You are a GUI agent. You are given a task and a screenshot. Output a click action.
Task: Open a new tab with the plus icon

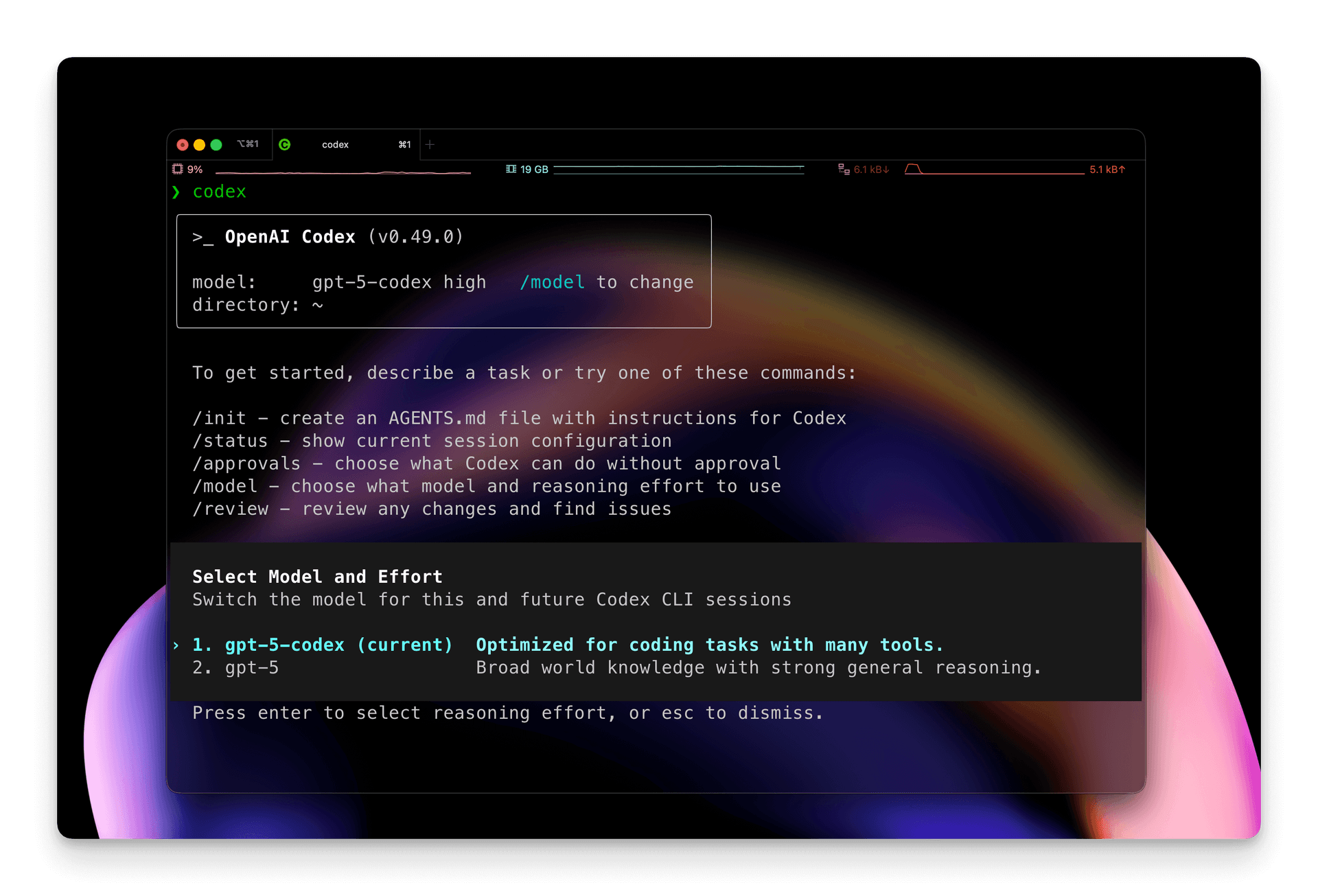[x=430, y=144]
